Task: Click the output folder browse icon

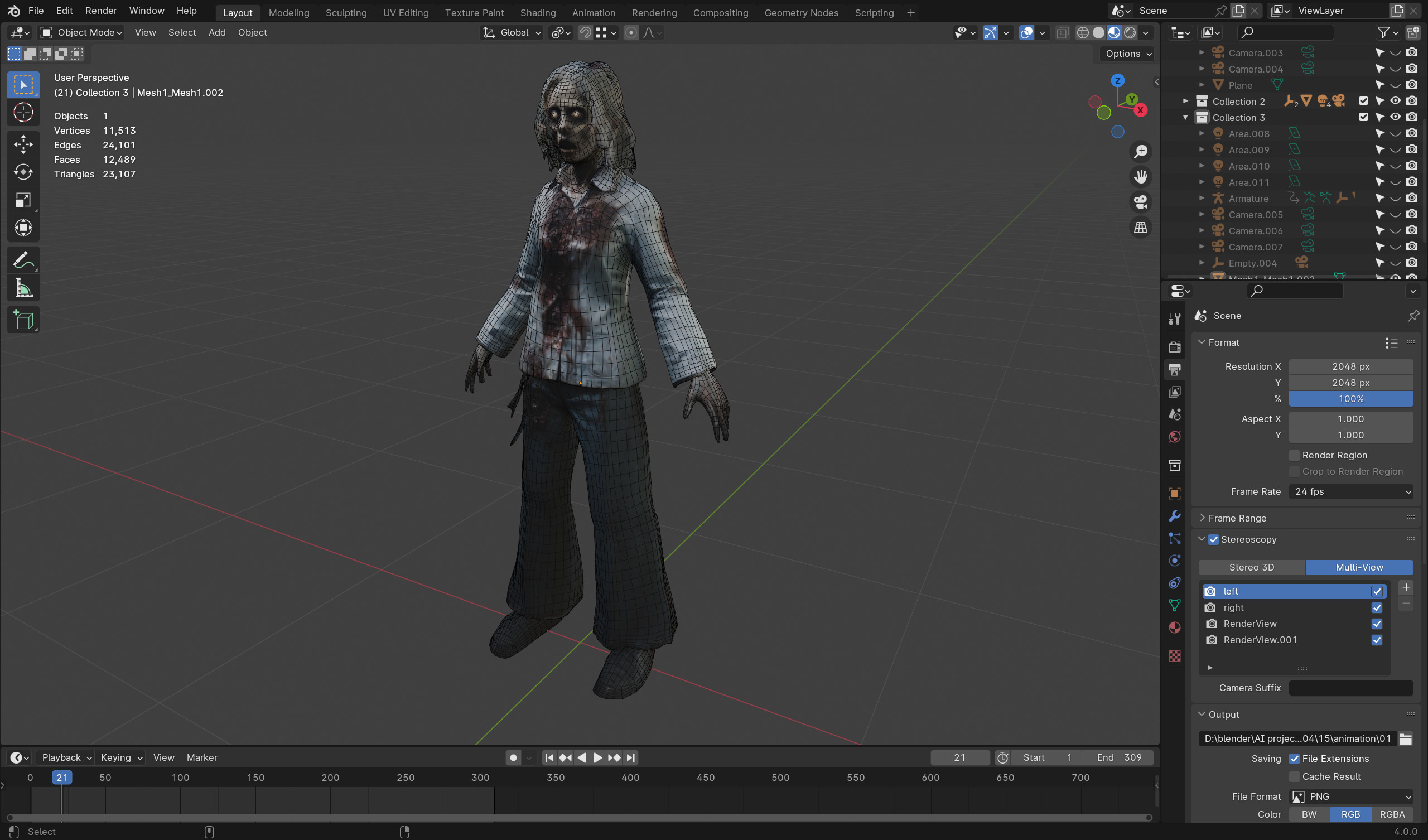Action: [x=1405, y=738]
